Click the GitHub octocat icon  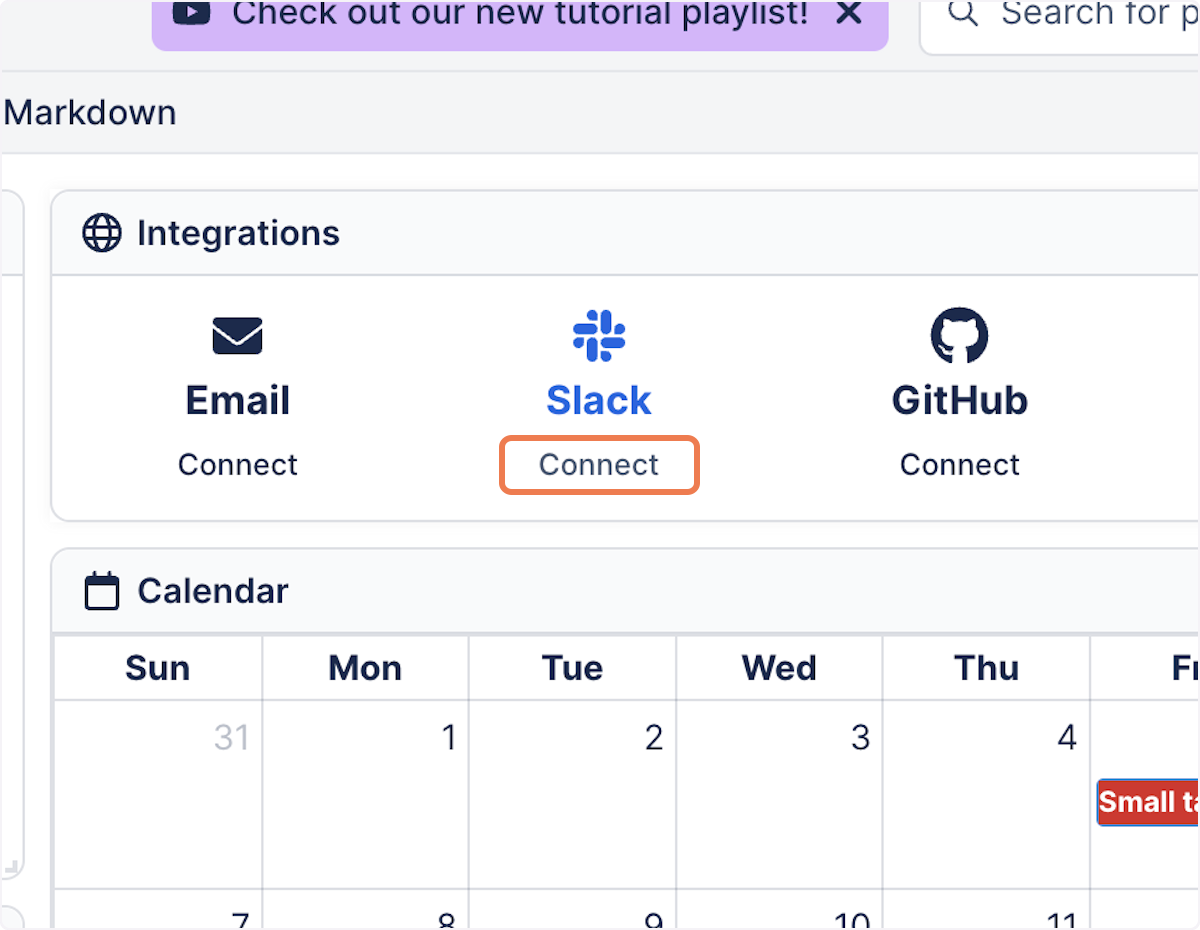click(x=960, y=336)
